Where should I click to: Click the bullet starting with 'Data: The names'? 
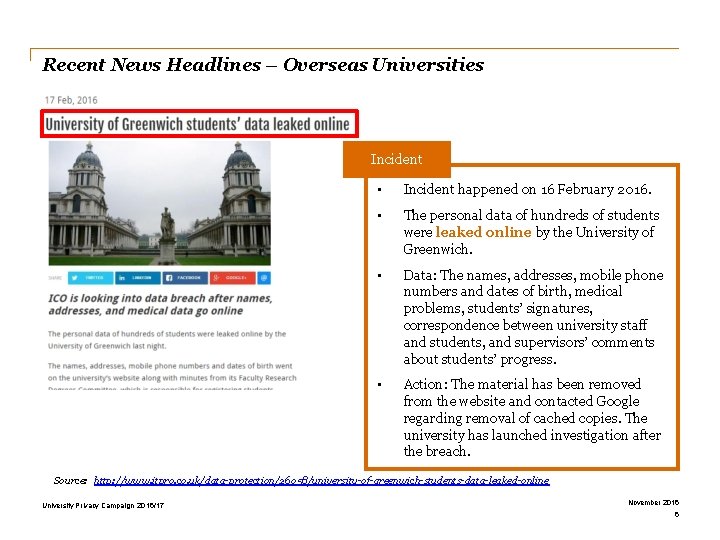click(x=533, y=317)
